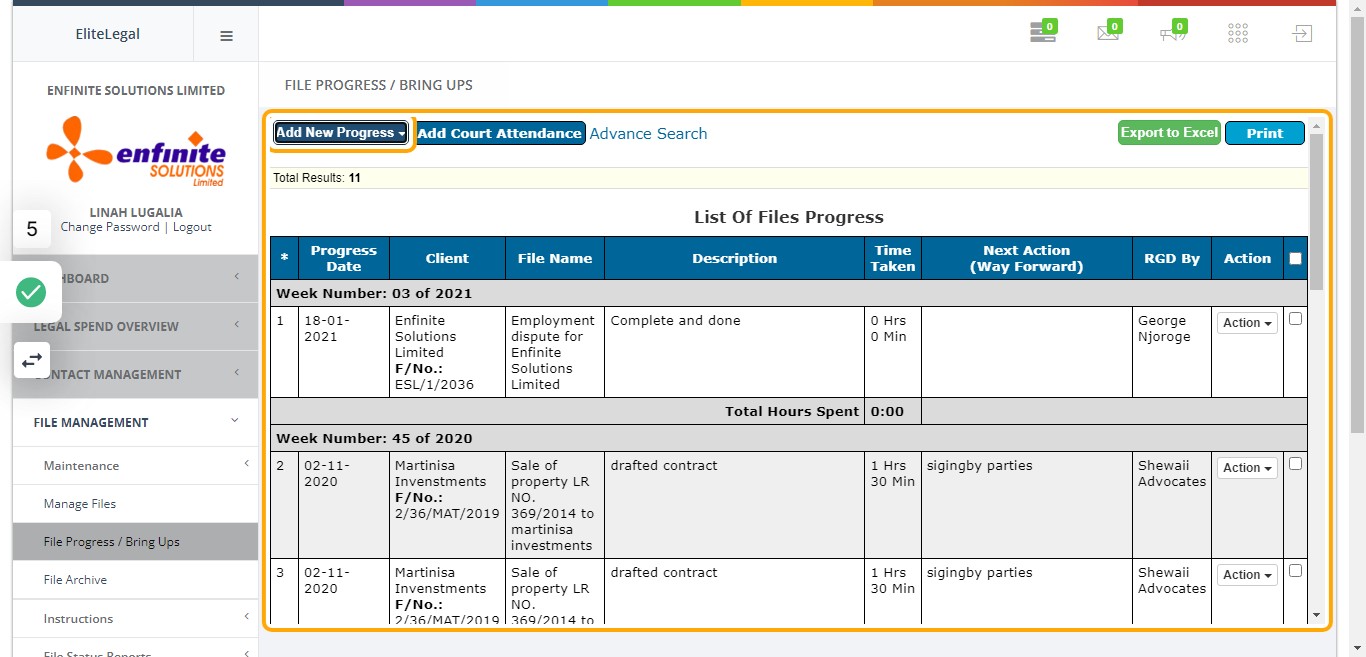Click the Print button

(x=1264, y=133)
